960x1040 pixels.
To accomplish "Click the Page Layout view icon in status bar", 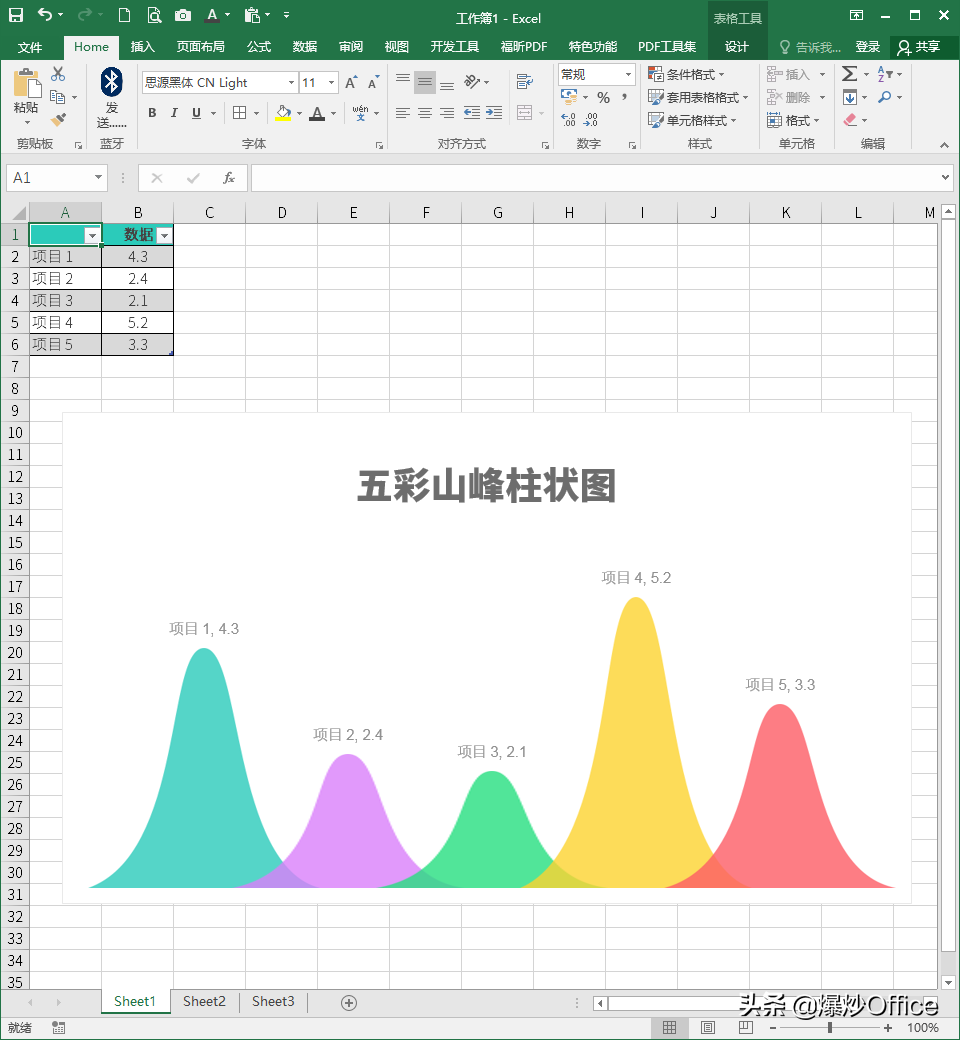I will point(708,1027).
